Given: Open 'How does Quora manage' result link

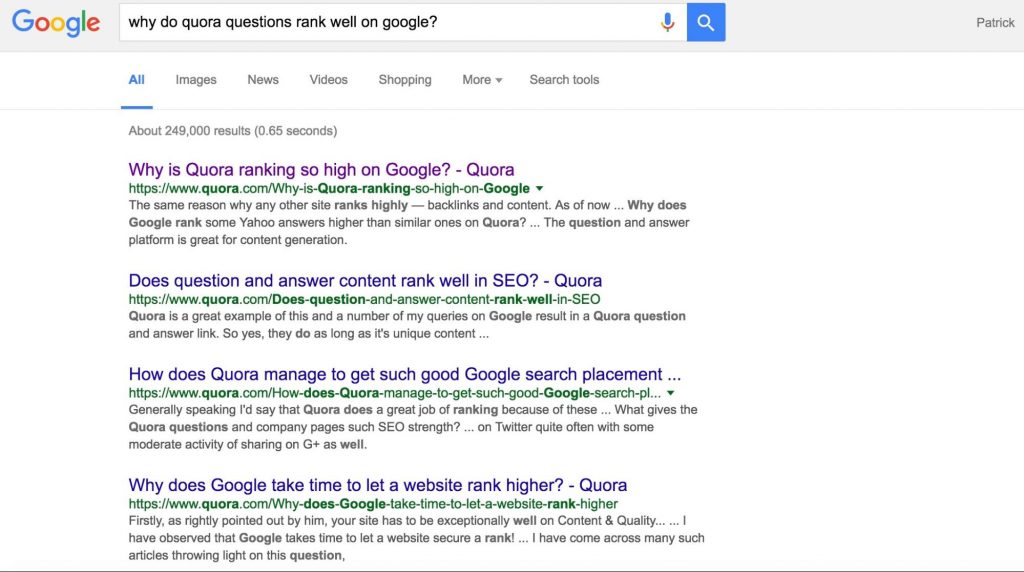Looking at the screenshot, I should 405,374.
